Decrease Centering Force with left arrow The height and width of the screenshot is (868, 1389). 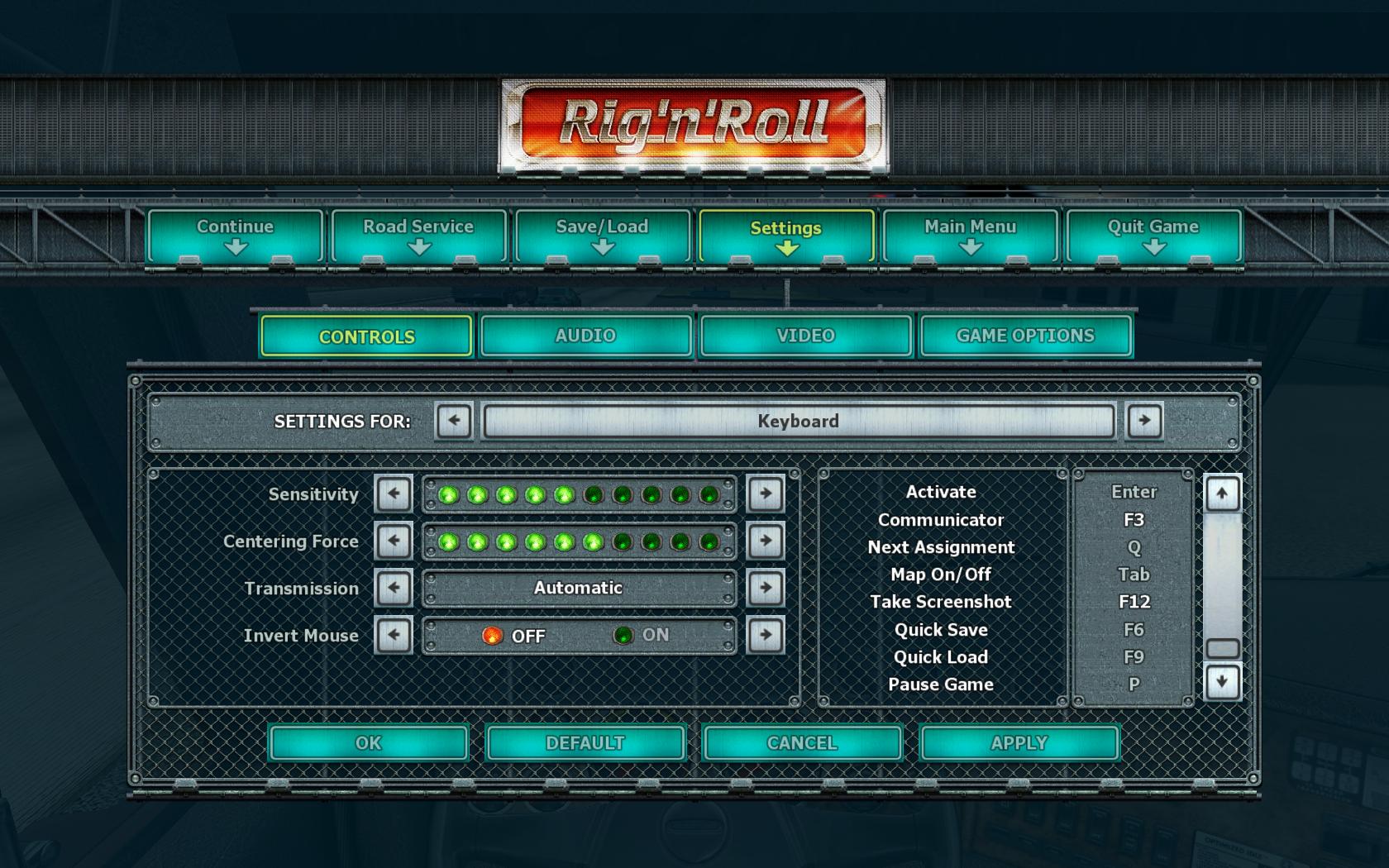[394, 541]
